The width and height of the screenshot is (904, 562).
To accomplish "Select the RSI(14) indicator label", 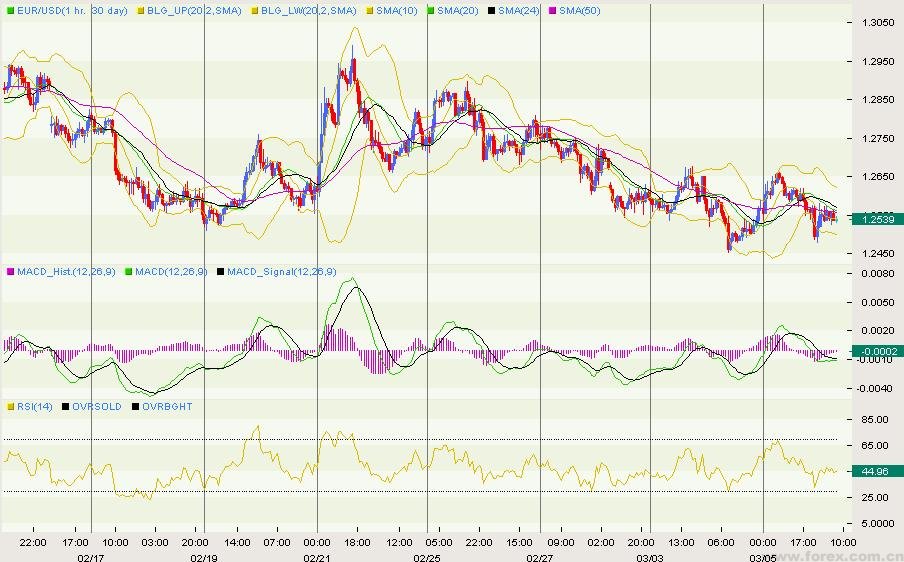I will [x=35, y=406].
